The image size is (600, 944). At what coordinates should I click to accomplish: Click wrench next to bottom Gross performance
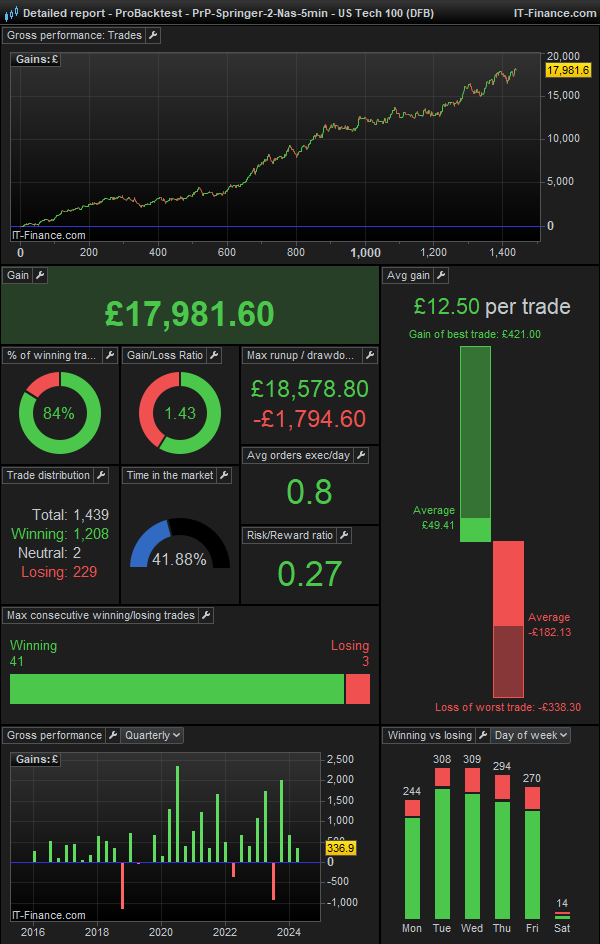coord(112,735)
